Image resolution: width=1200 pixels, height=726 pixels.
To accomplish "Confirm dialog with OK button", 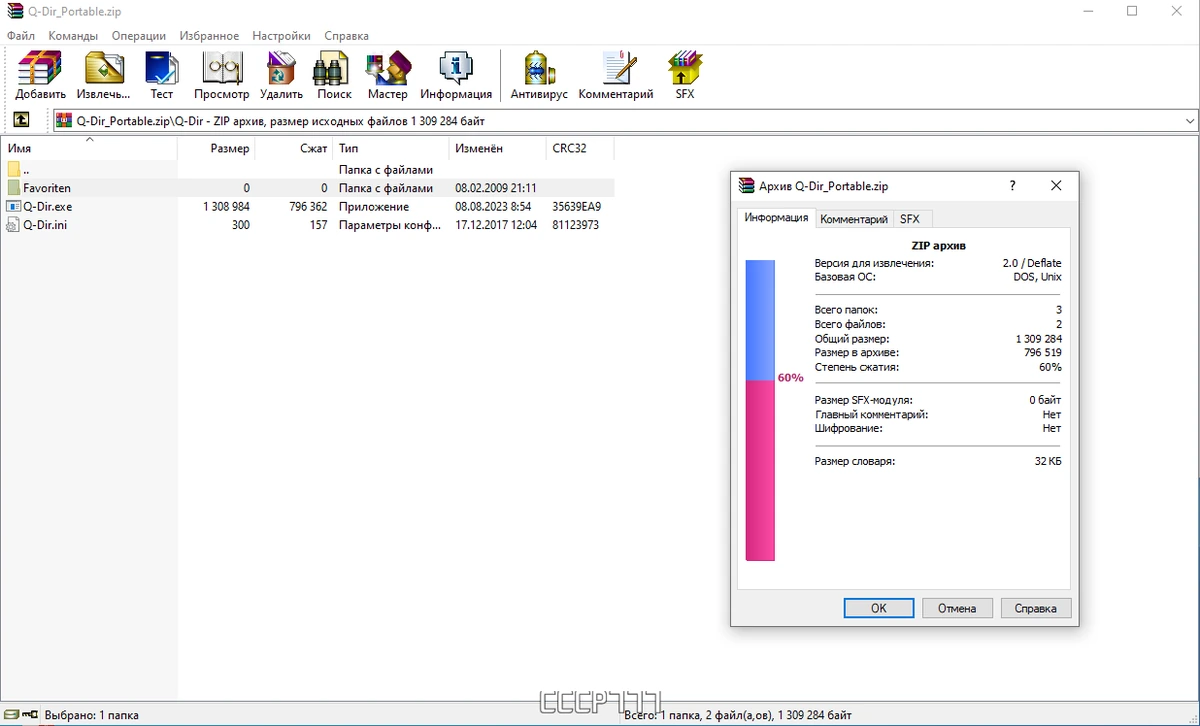I will point(878,608).
